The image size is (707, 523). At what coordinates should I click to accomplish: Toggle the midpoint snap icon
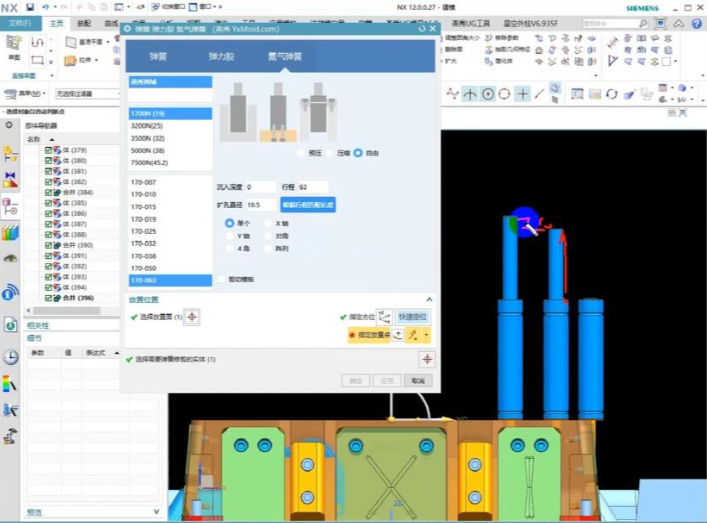[x=470, y=94]
